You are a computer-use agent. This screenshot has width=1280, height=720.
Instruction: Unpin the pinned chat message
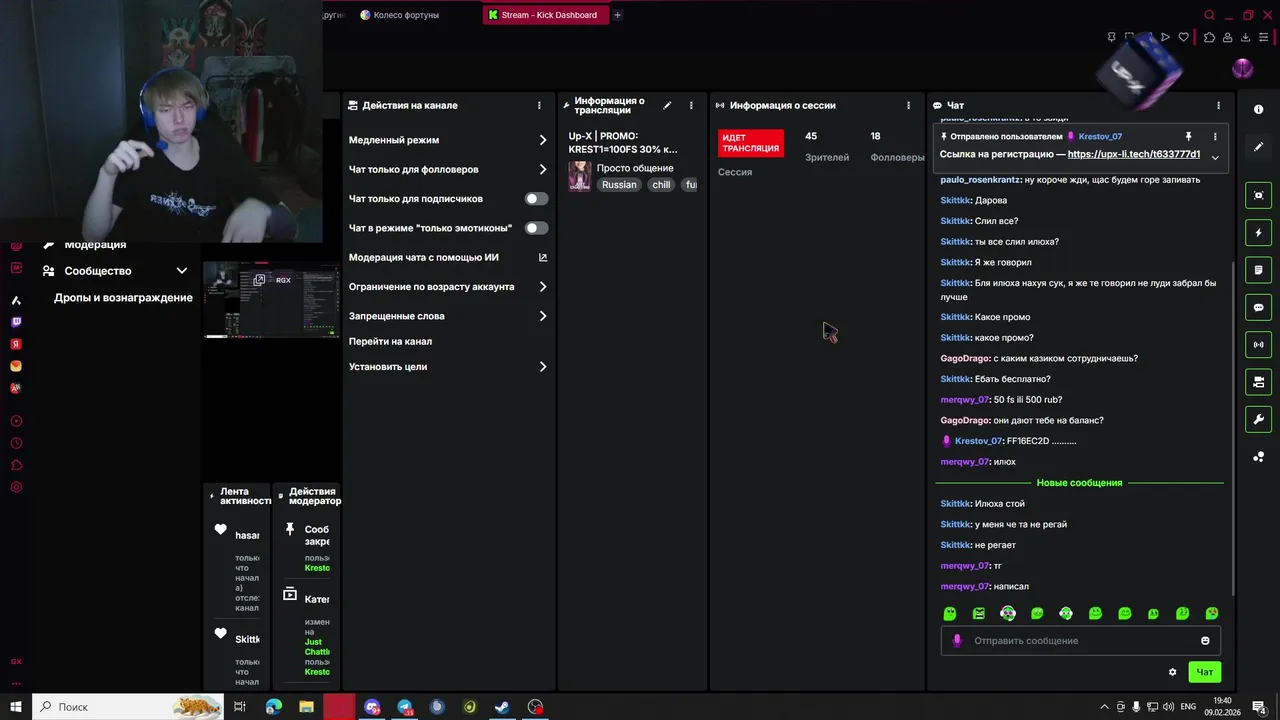[x=1188, y=136]
